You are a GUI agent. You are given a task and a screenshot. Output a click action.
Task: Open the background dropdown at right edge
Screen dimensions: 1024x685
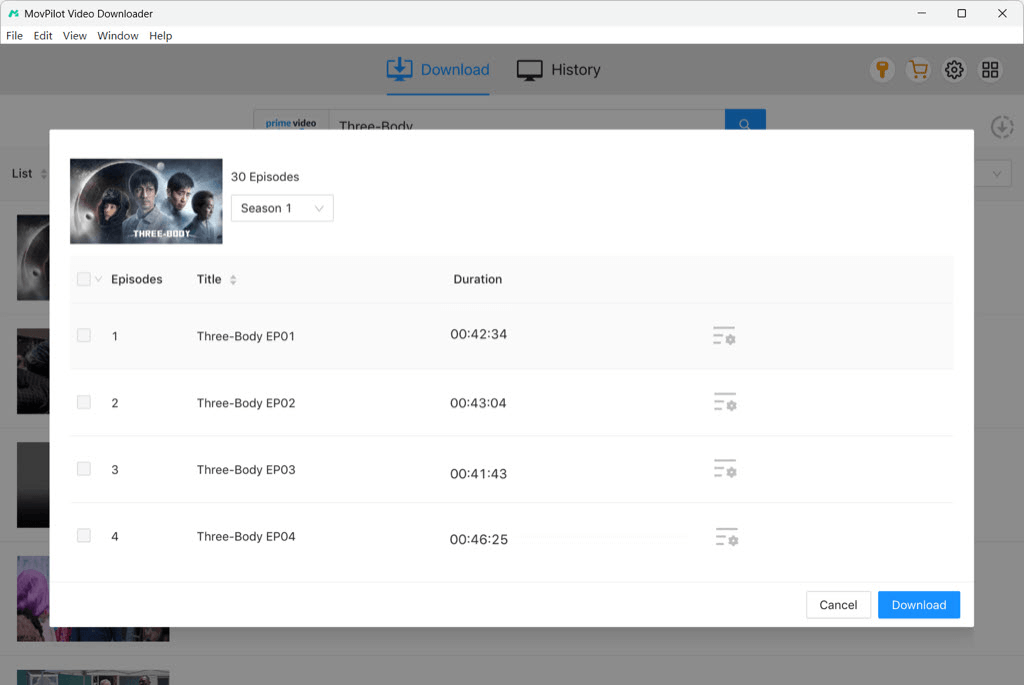[x=996, y=174]
